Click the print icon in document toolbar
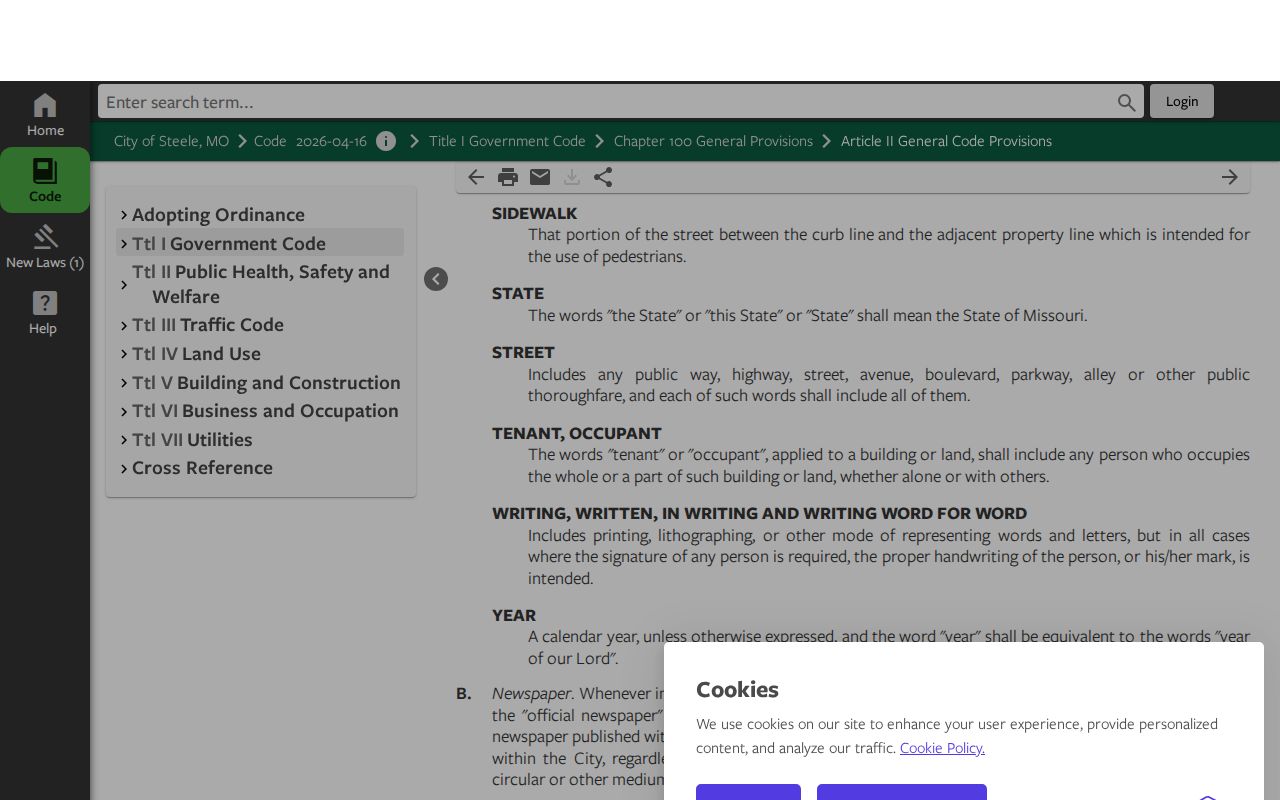1280x800 pixels. point(508,177)
